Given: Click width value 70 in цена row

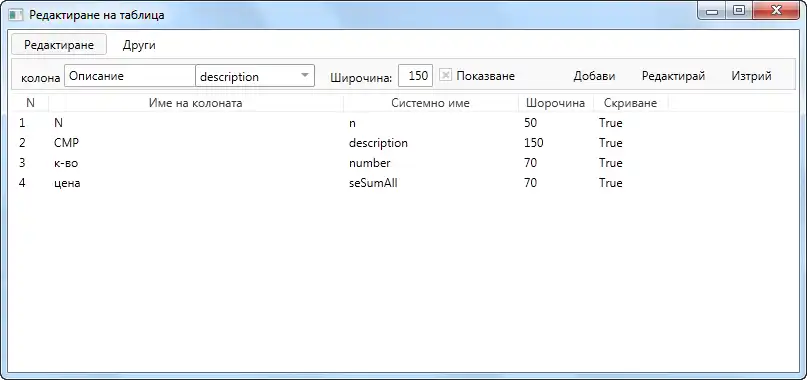Looking at the screenshot, I should (530, 183).
